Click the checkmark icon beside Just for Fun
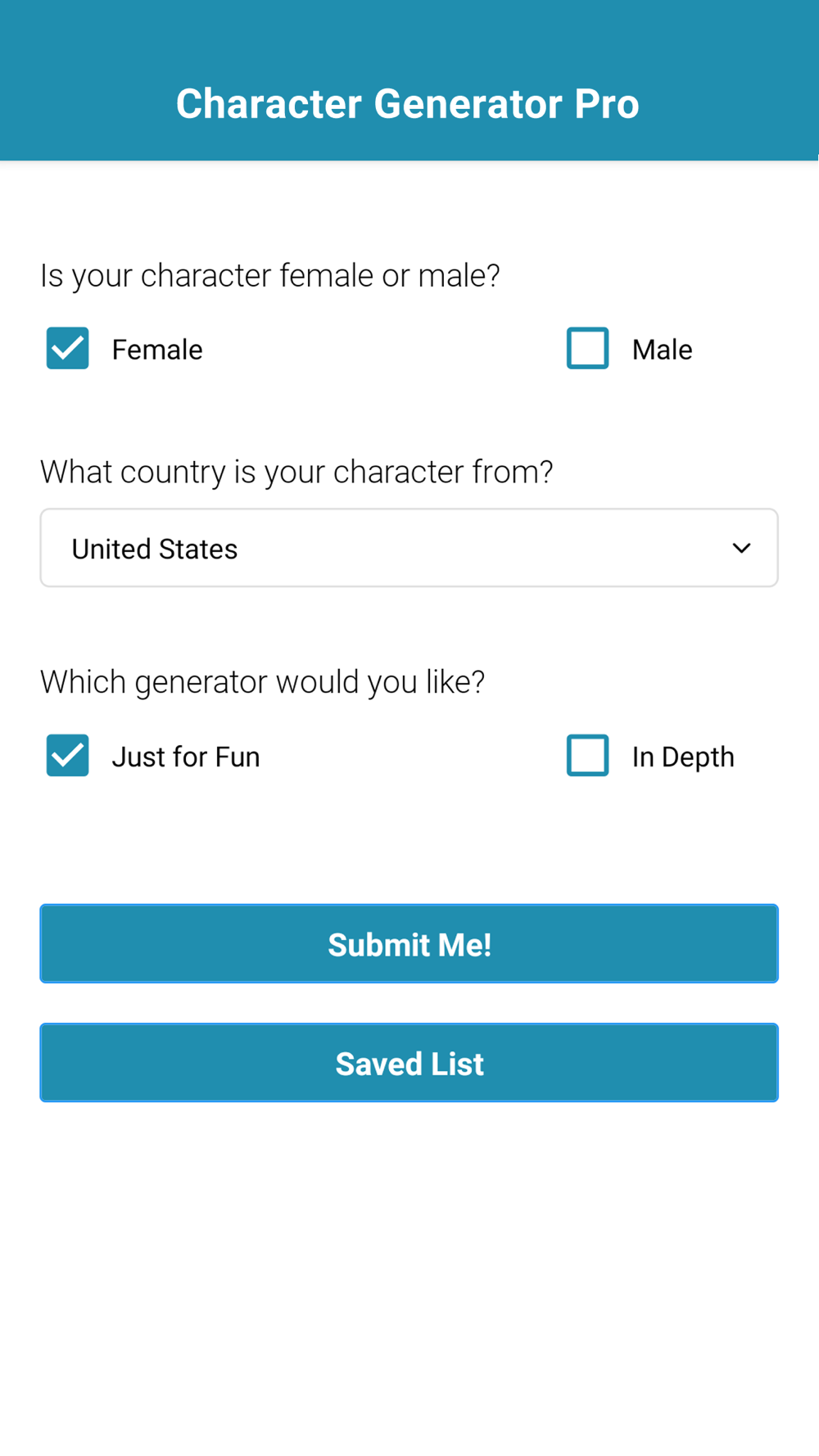819x1456 pixels. click(x=67, y=755)
